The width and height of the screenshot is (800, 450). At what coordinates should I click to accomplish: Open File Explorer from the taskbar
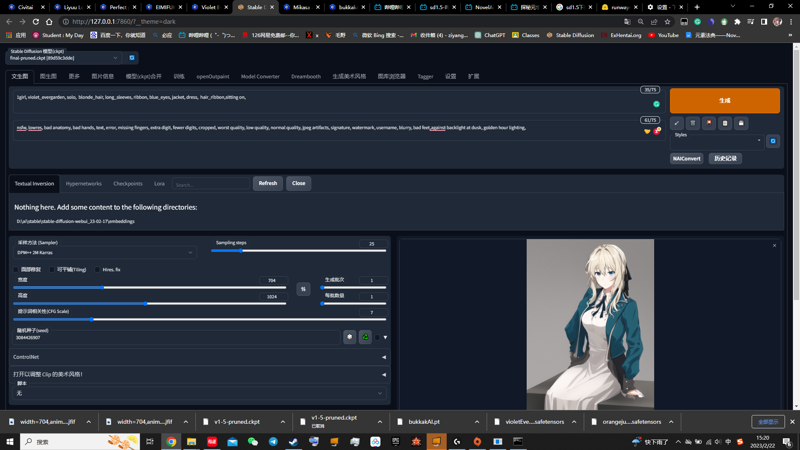pyautogui.click(x=191, y=441)
